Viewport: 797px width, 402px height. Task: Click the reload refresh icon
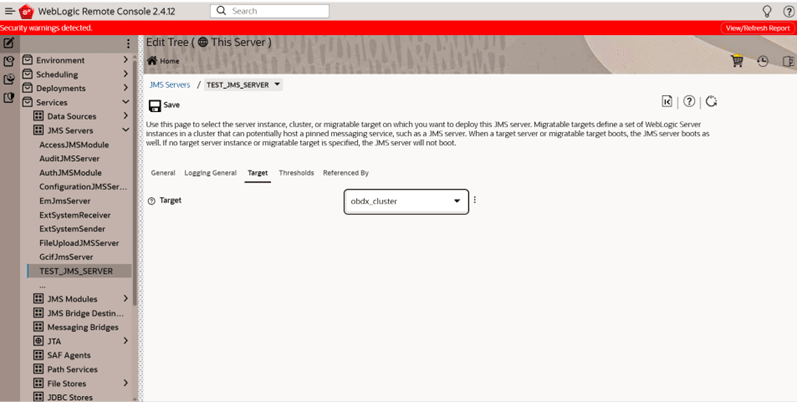coord(711,101)
